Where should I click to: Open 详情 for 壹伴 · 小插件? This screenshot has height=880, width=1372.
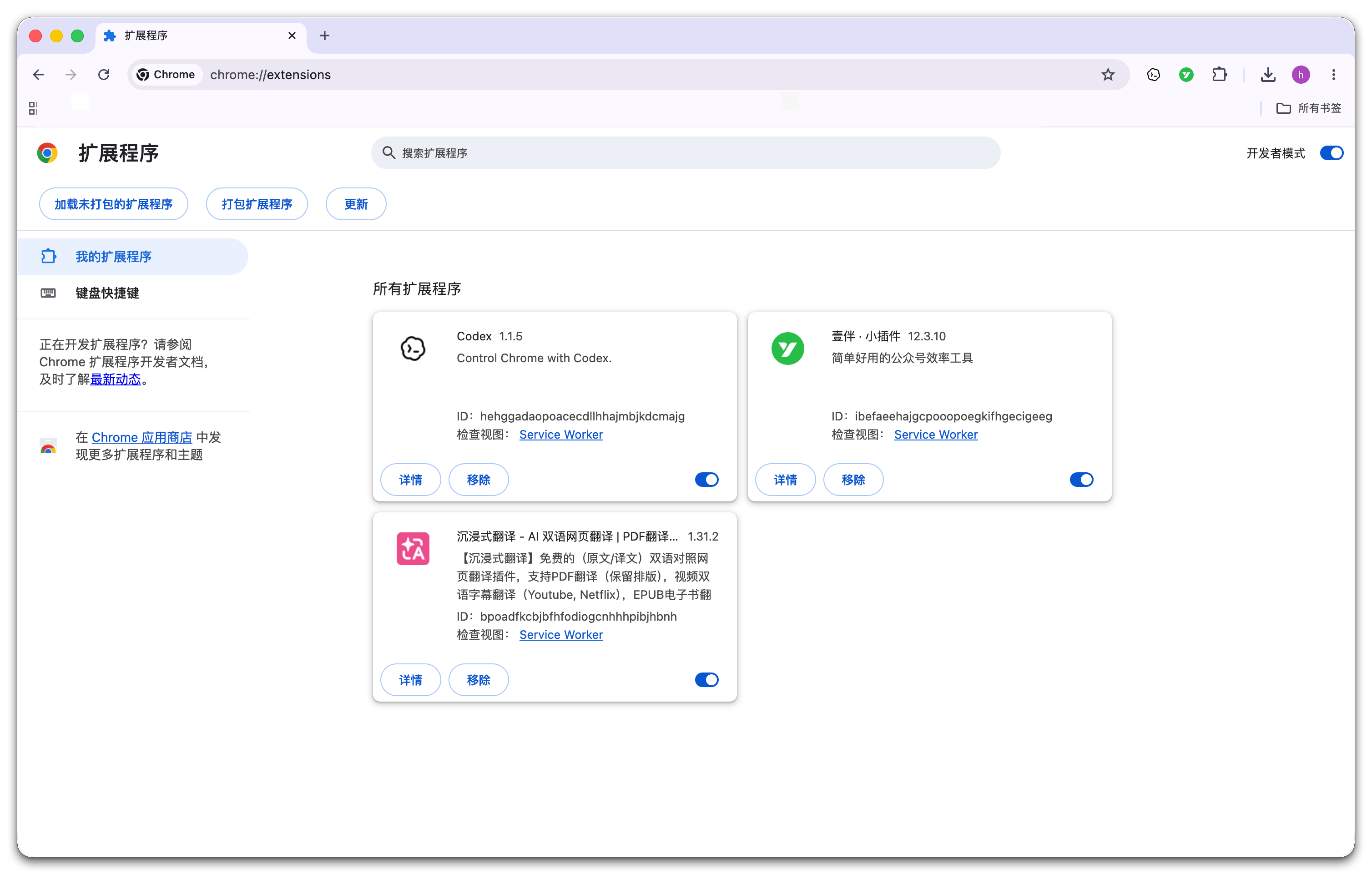(785, 480)
